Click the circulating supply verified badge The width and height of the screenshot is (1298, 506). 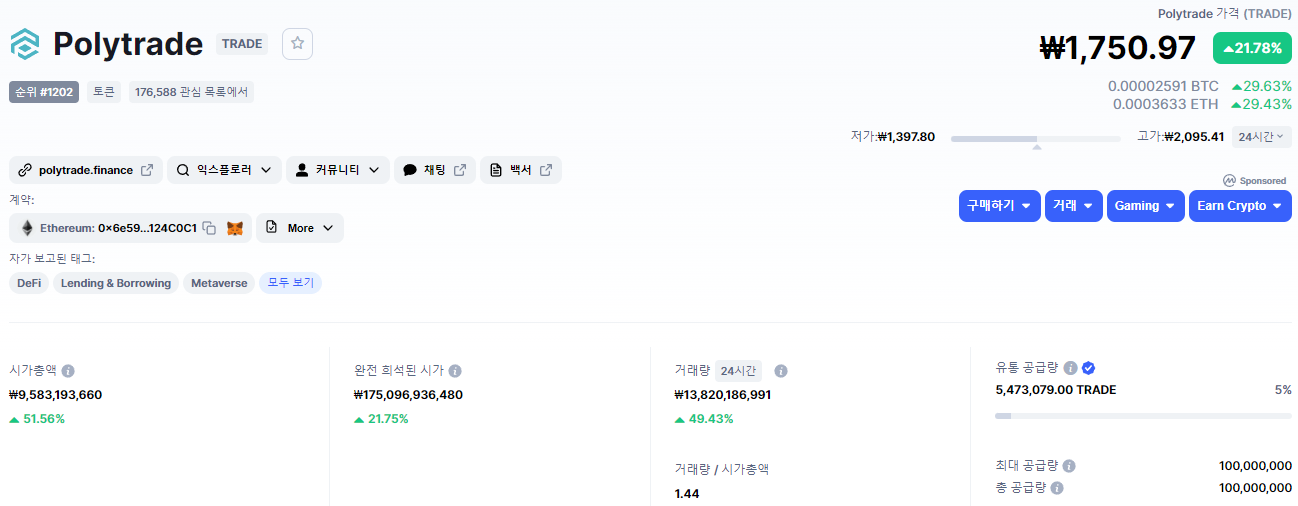[x=1088, y=367]
